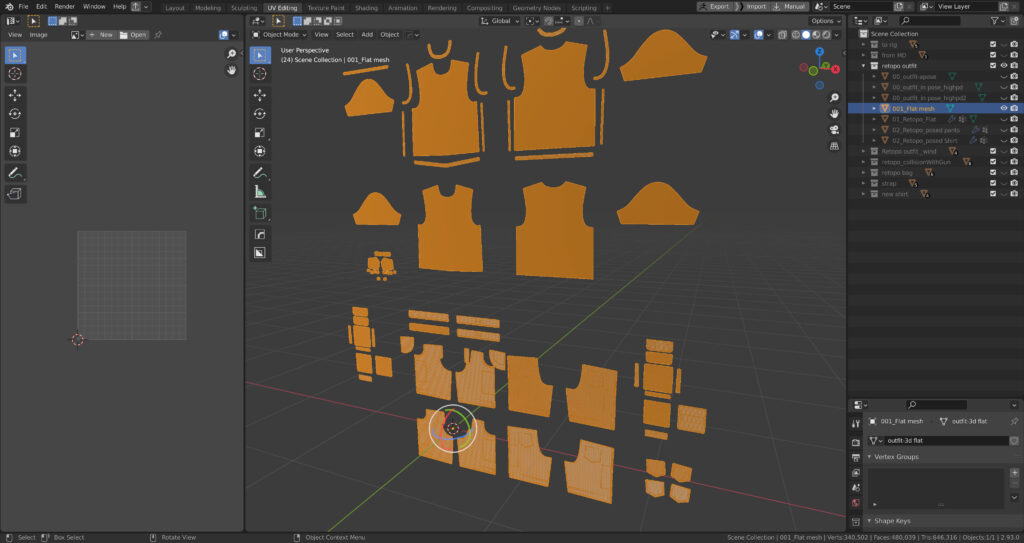Select the Add Cube tool
The image size is (1024, 543).
260,213
